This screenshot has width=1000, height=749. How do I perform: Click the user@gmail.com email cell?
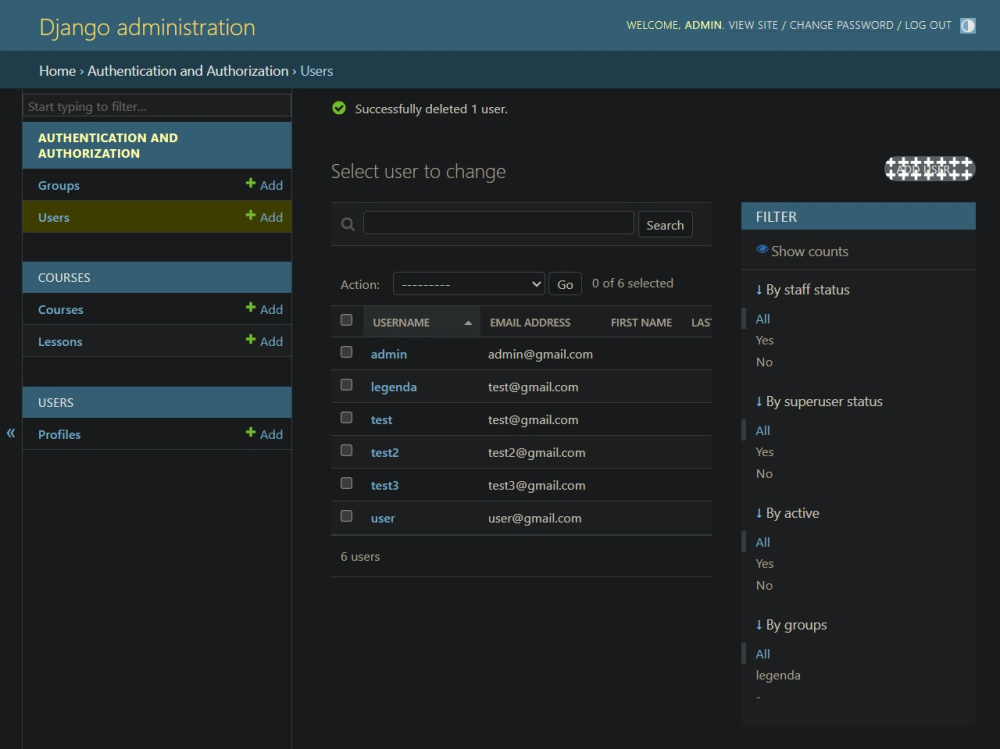pos(534,518)
